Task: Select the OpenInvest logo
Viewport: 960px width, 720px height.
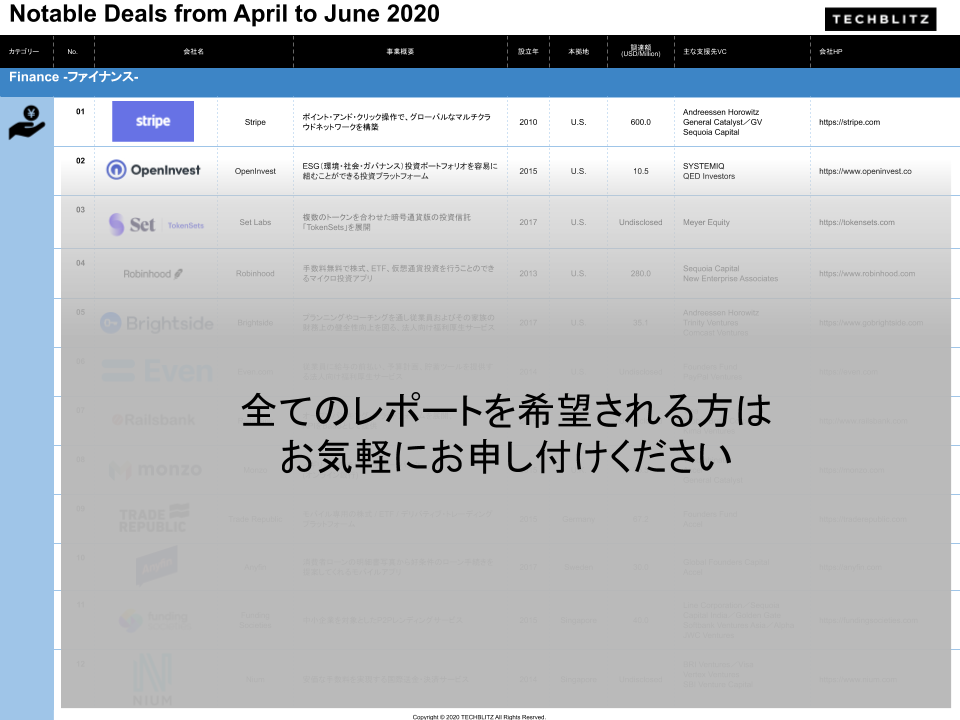Action: pos(153,170)
